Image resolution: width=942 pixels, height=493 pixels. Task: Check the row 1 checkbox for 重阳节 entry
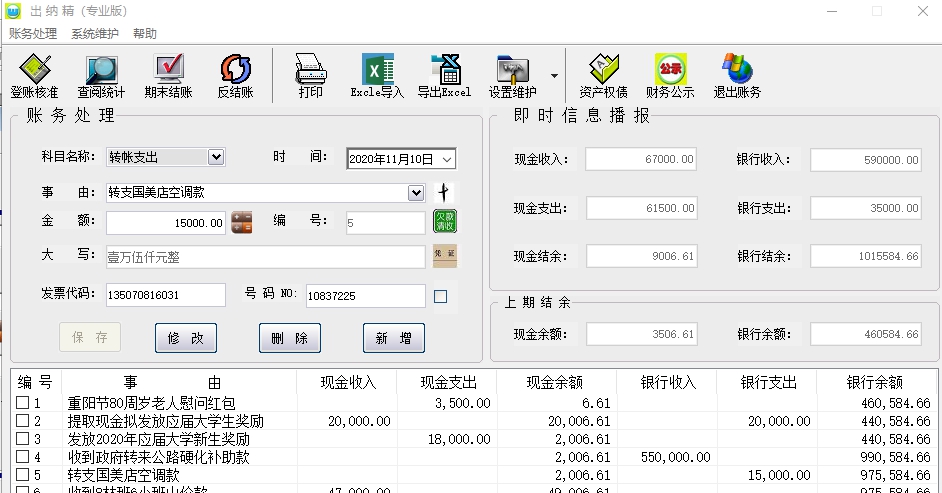(22, 402)
